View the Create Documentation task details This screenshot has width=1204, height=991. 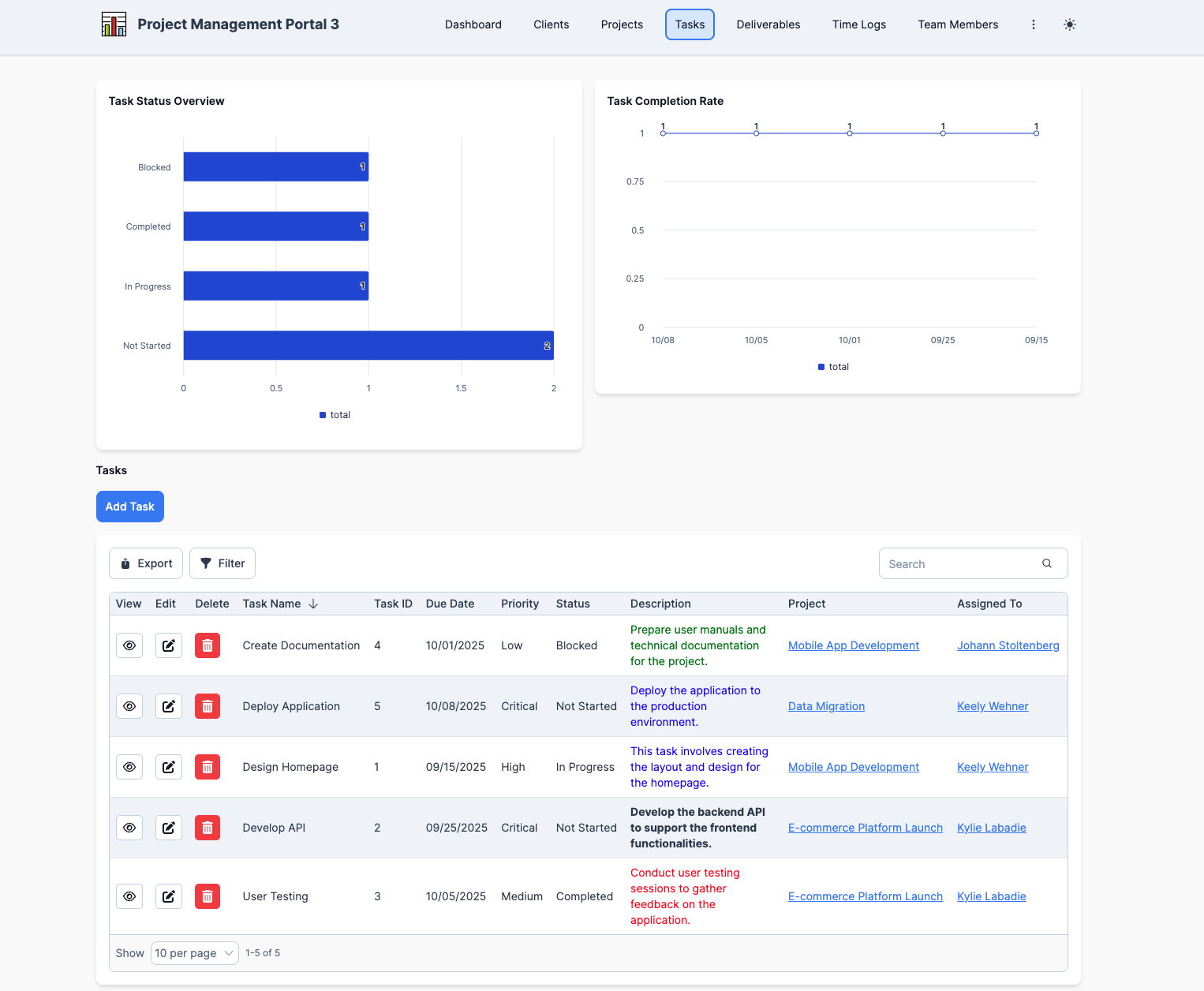pos(129,645)
